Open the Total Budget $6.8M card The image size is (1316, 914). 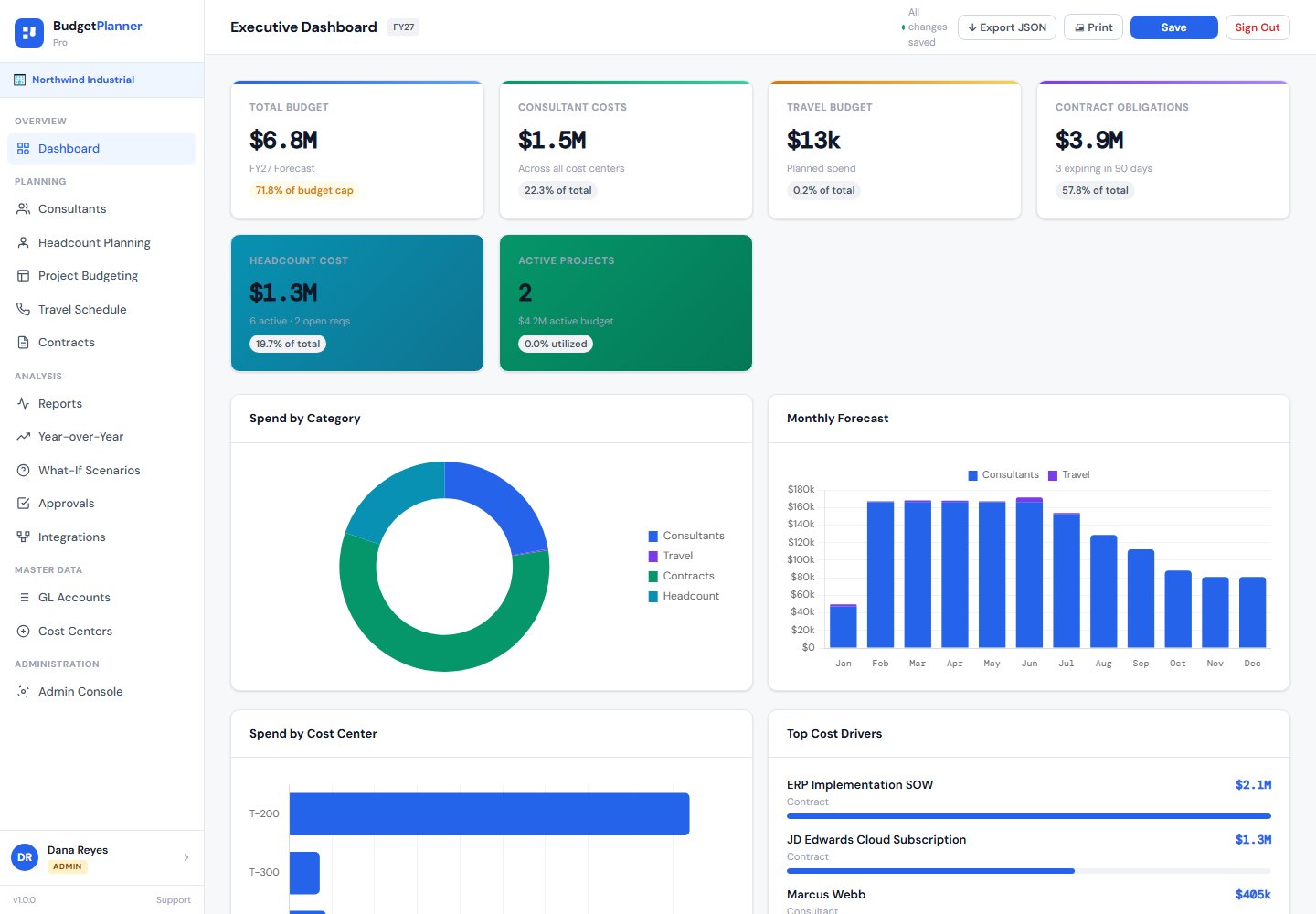(357, 150)
